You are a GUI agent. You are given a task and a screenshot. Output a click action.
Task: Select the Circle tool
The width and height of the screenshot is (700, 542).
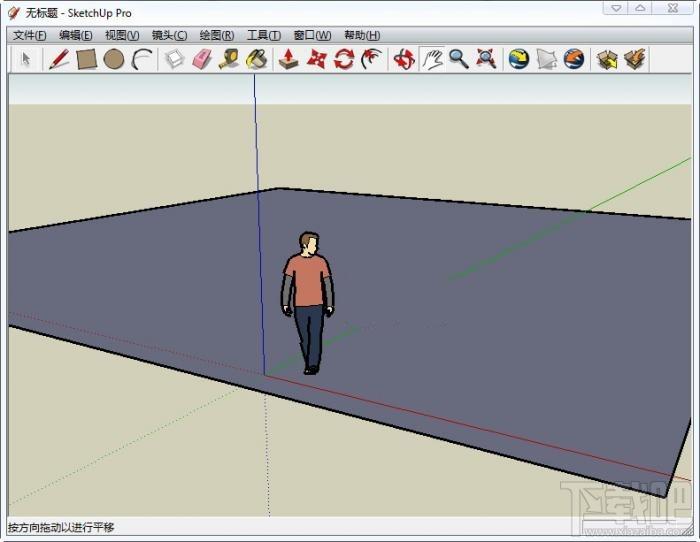[114, 59]
